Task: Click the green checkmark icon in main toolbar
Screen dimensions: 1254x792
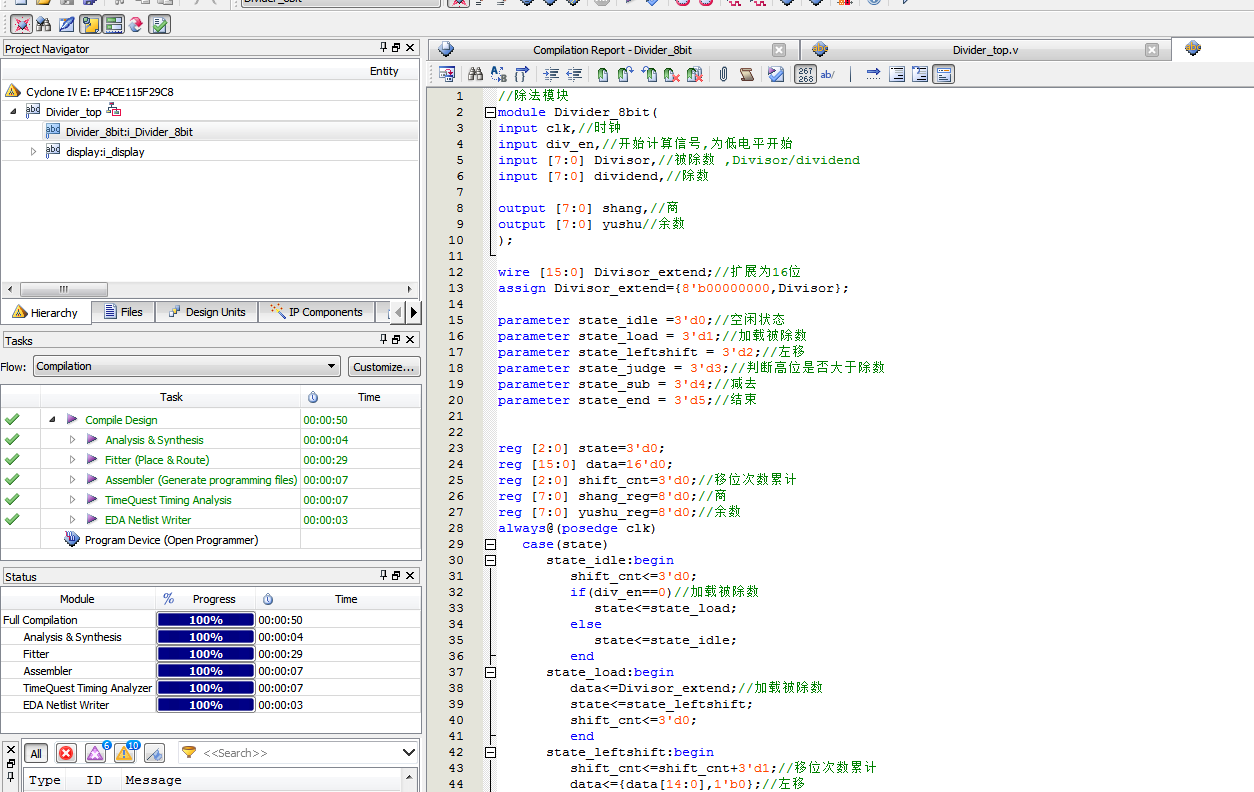Action: point(159,24)
